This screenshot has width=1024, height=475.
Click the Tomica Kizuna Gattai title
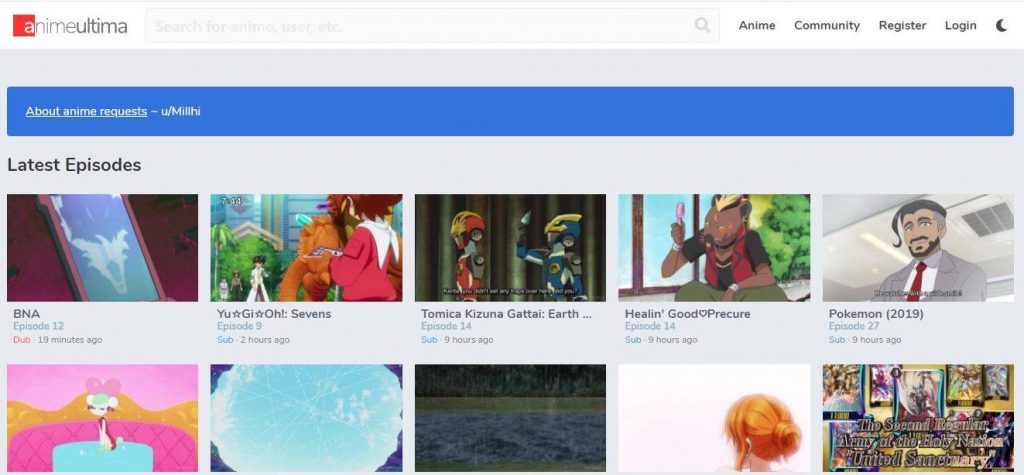(506, 314)
